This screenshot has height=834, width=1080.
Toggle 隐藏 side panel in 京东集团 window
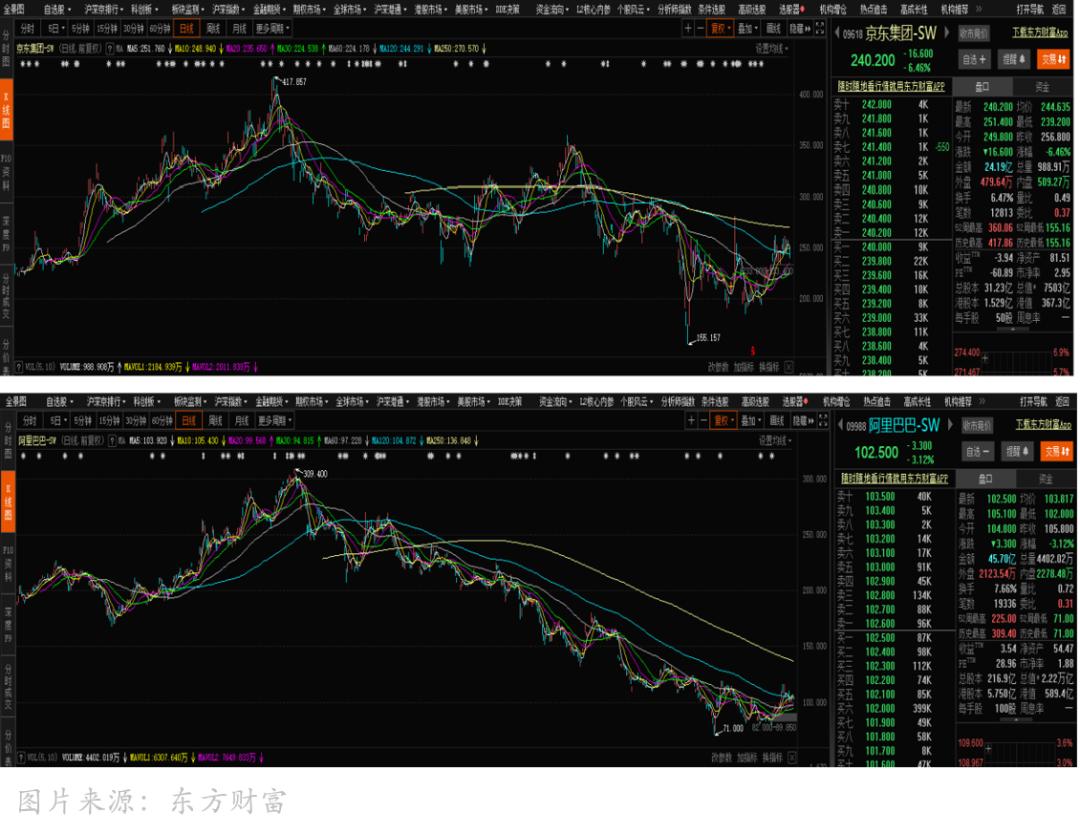pyautogui.click(x=799, y=29)
